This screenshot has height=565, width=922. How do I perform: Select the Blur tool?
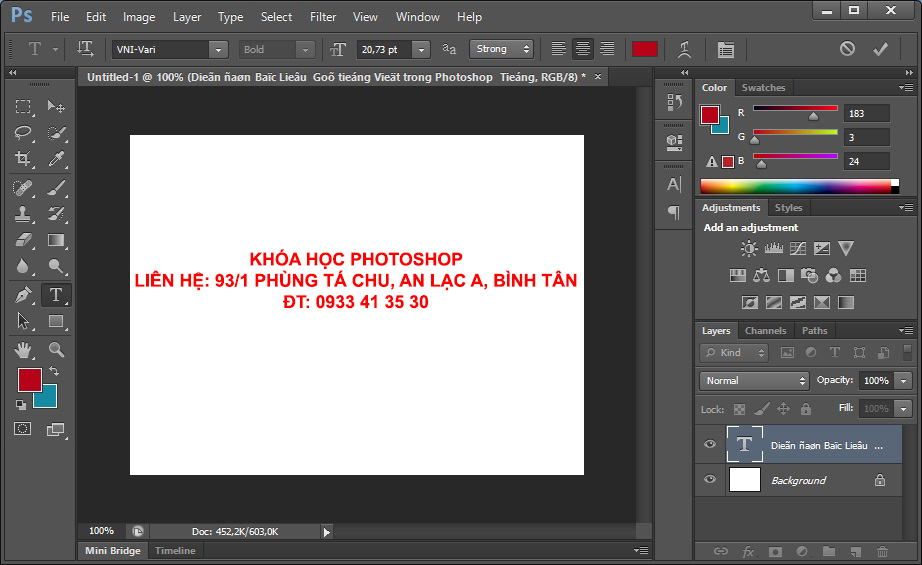[x=23, y=266]
